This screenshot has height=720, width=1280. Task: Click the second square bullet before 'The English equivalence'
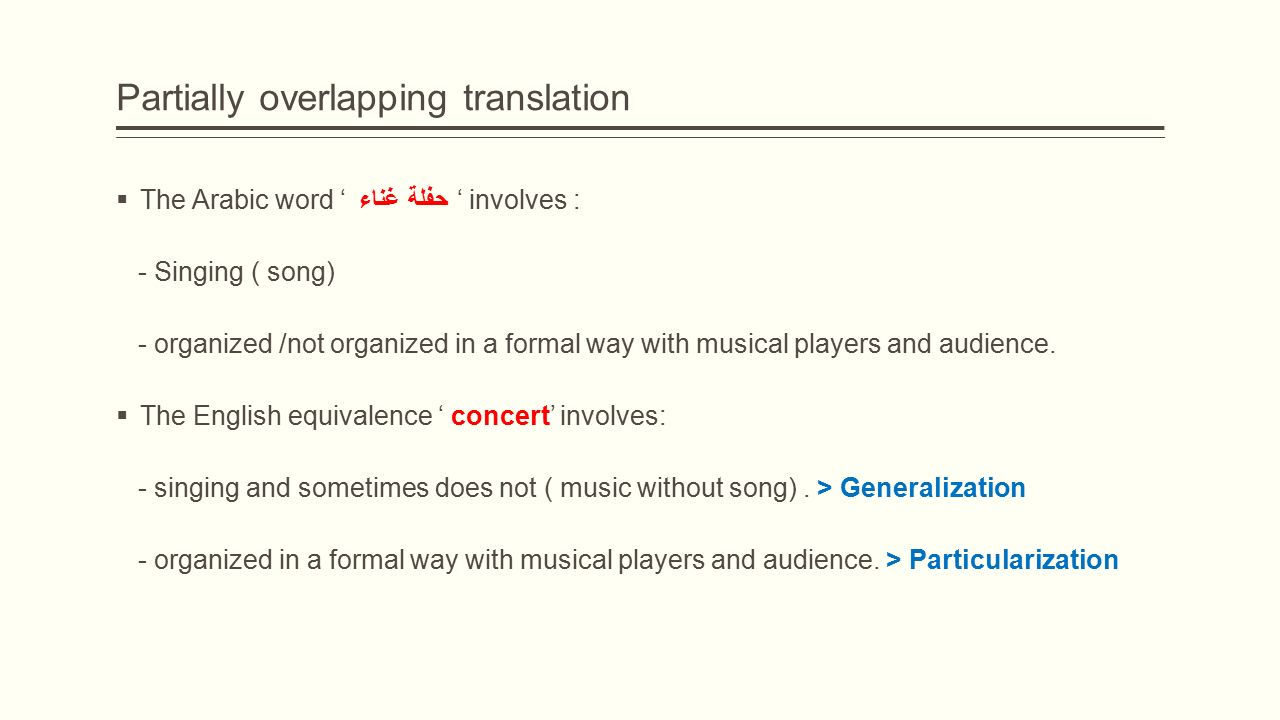[x=122, y=415]
